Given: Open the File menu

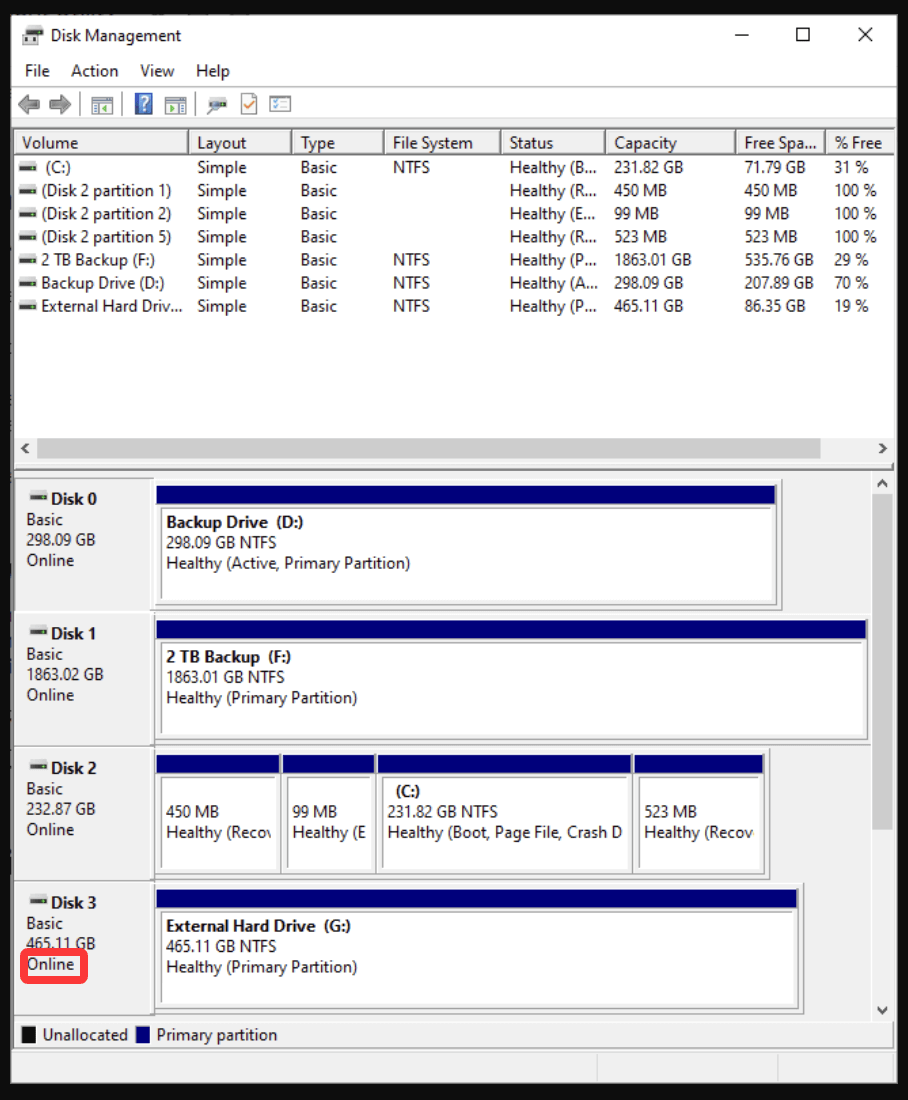Looking at the screenshot, I should click(x=36, y=71).
